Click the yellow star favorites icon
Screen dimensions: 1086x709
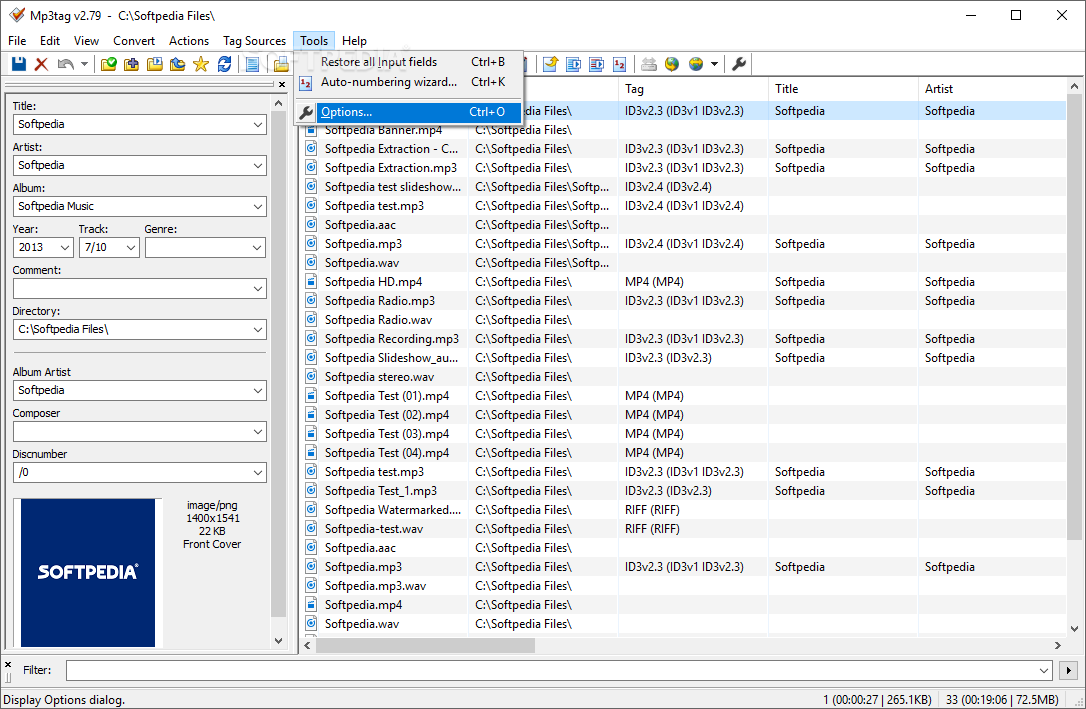(x=201, y=64)
